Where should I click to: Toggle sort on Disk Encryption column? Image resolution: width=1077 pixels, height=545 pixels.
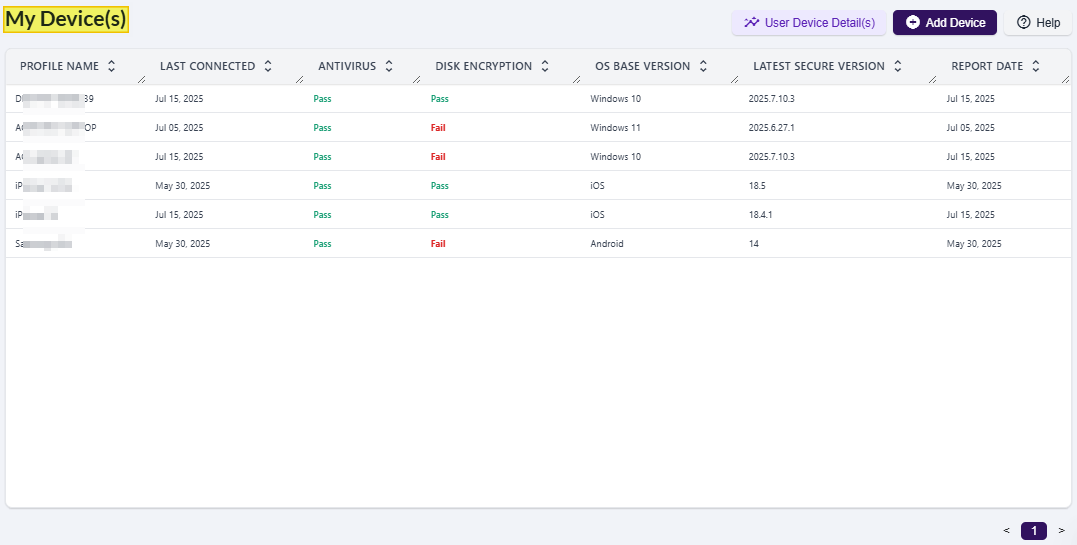point(545,66)
